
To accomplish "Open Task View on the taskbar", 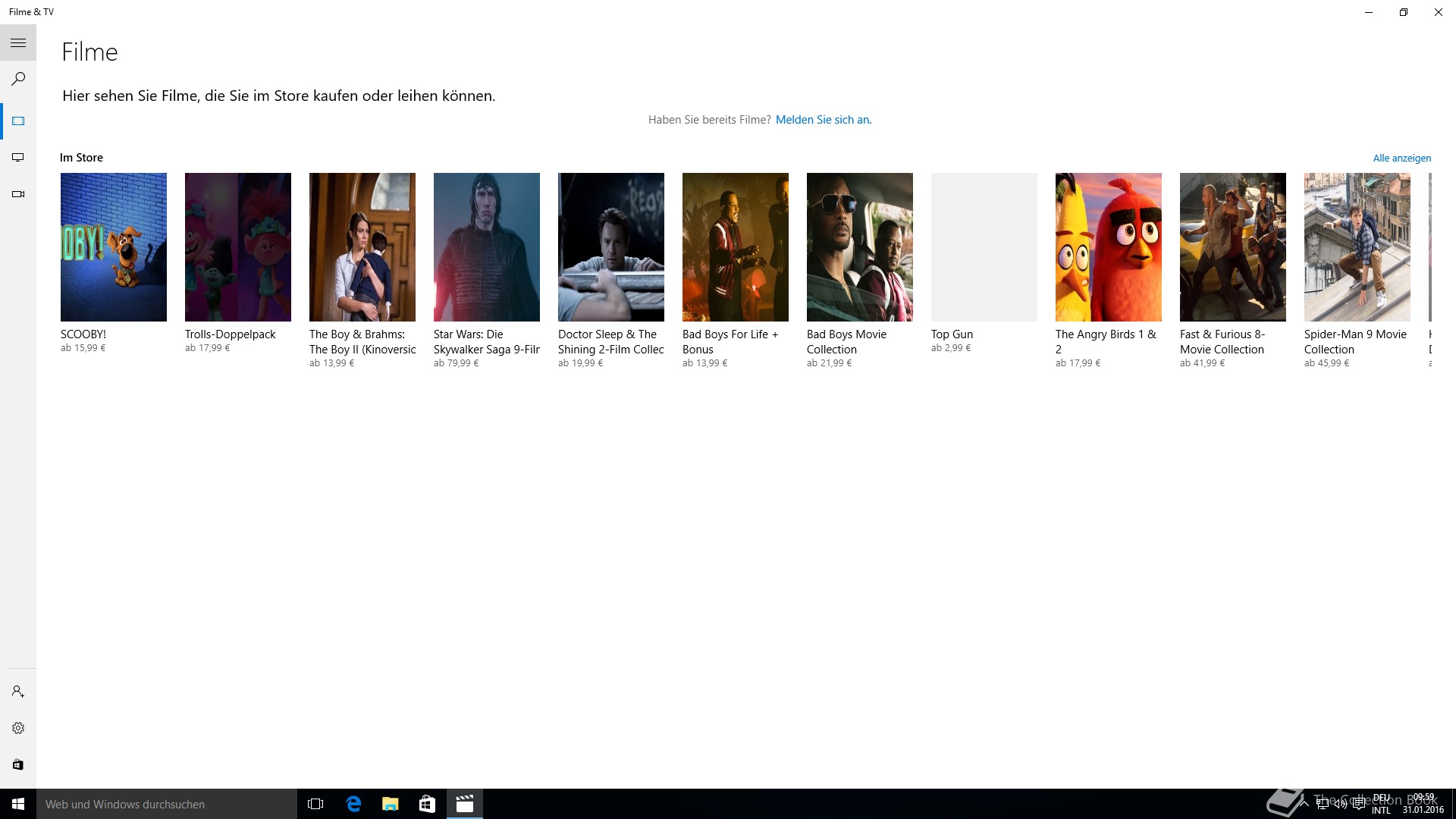I will (315, 804).
